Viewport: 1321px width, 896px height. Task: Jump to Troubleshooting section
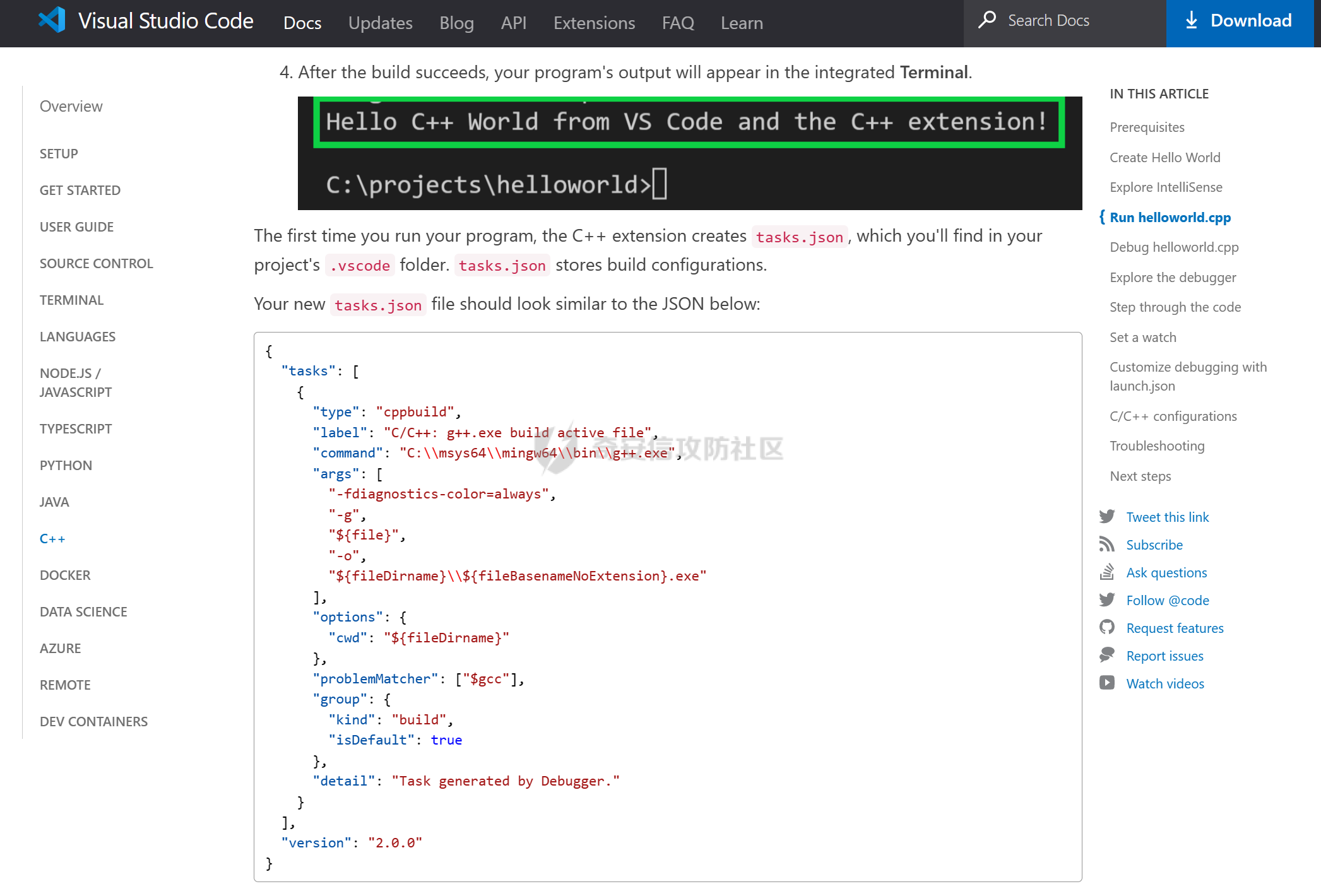[x=1157, y=446]
